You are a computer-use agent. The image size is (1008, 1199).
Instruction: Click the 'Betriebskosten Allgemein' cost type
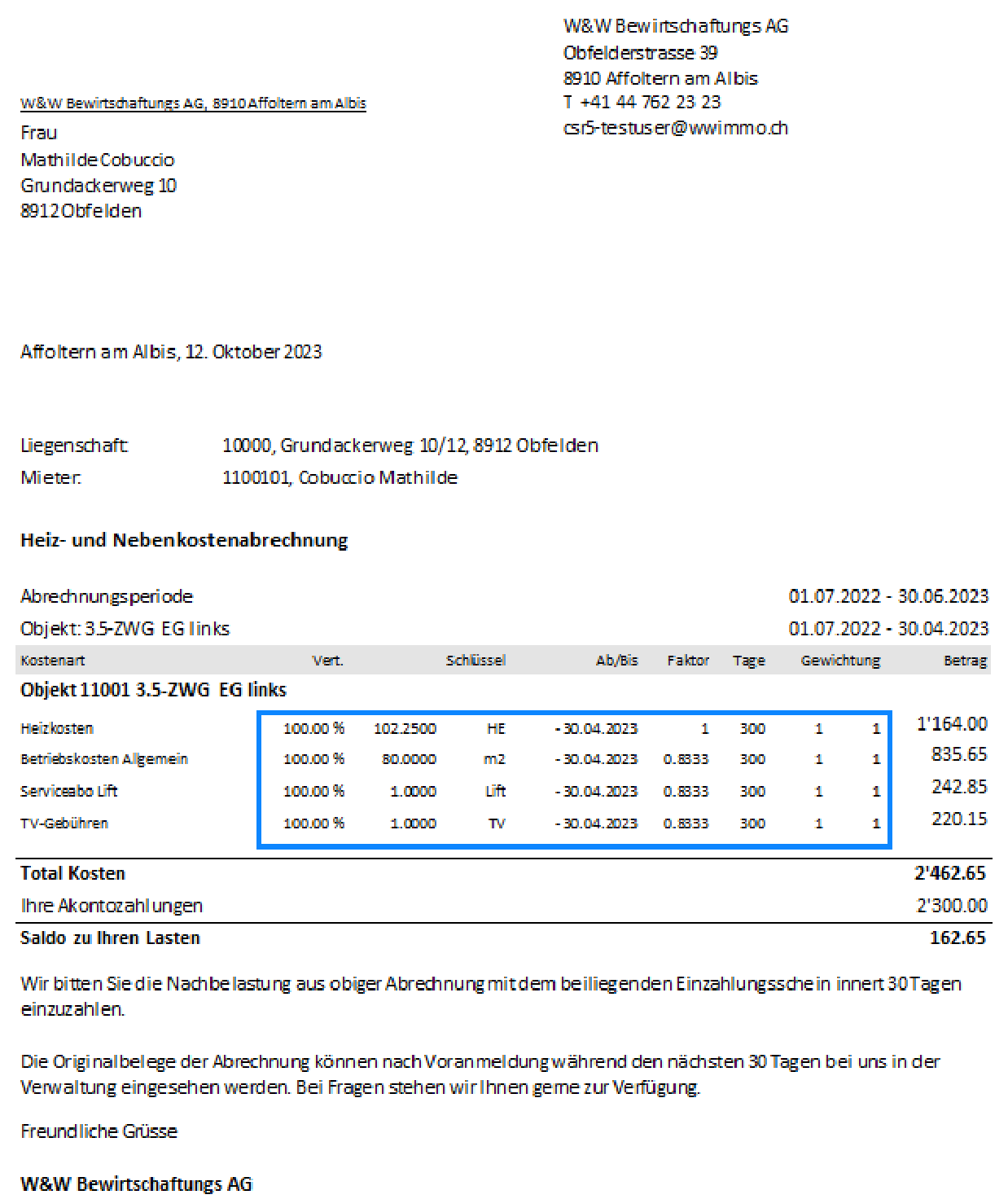(104, 759)
